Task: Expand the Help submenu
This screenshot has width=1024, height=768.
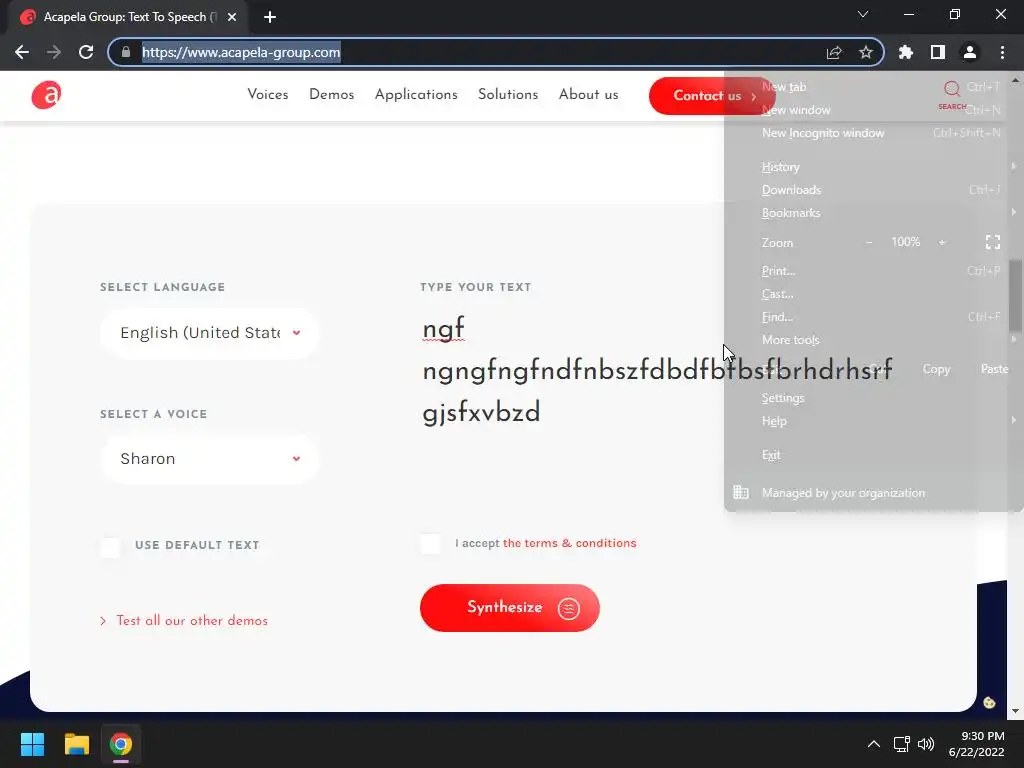Action: (873, 421)
